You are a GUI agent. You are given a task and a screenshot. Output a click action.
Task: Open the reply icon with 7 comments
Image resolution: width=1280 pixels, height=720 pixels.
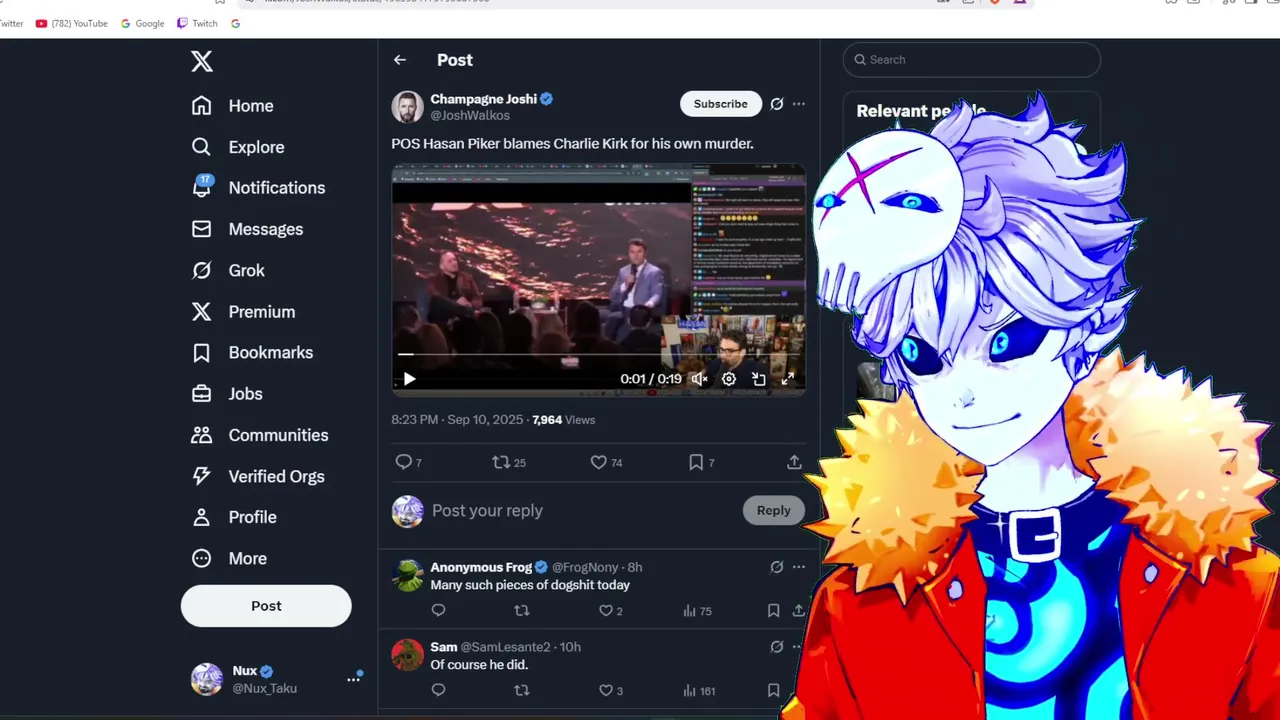(x=404, y=462)
